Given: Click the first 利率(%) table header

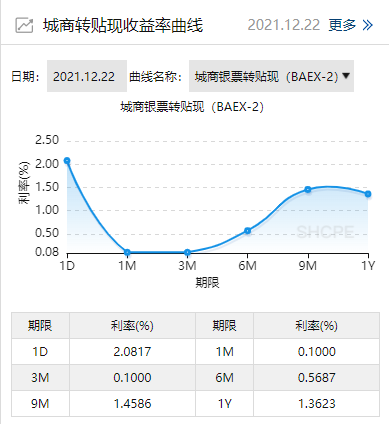Looking at the screenshot, I should tap(132, 325).
